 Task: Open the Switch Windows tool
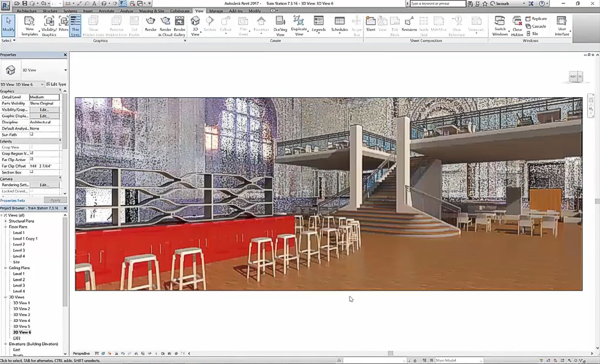coord(500,26)
